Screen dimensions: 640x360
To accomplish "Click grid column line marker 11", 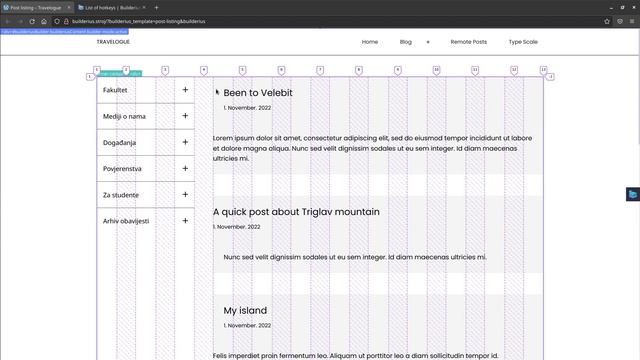I will [475, 71].
